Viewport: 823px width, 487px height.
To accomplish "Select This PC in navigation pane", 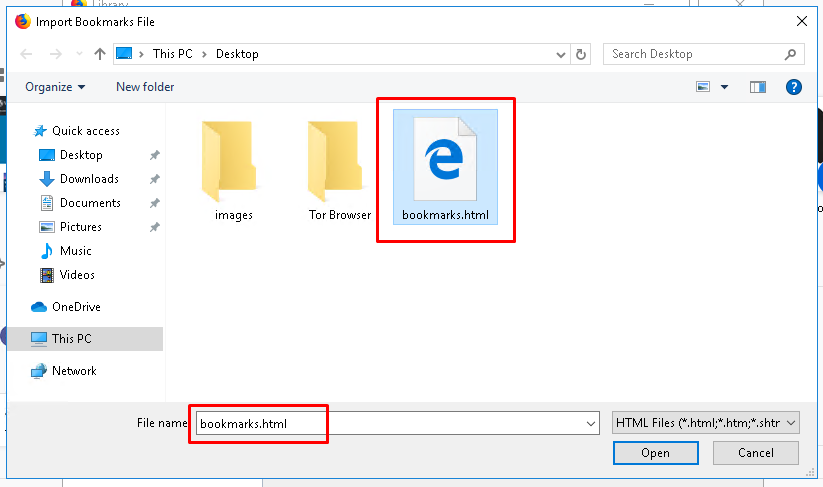I will 85,339.
